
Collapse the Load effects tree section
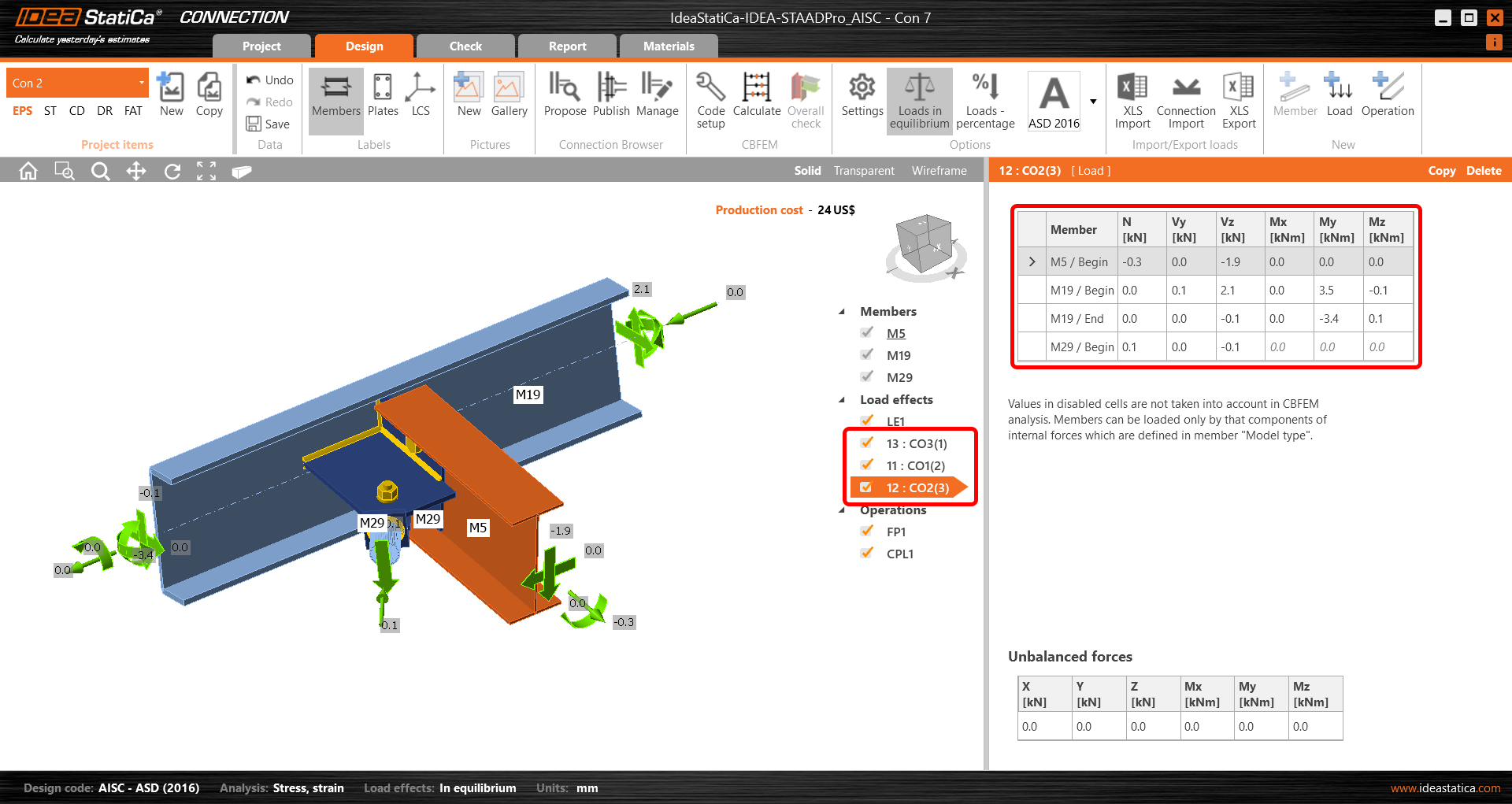[842, 399]
